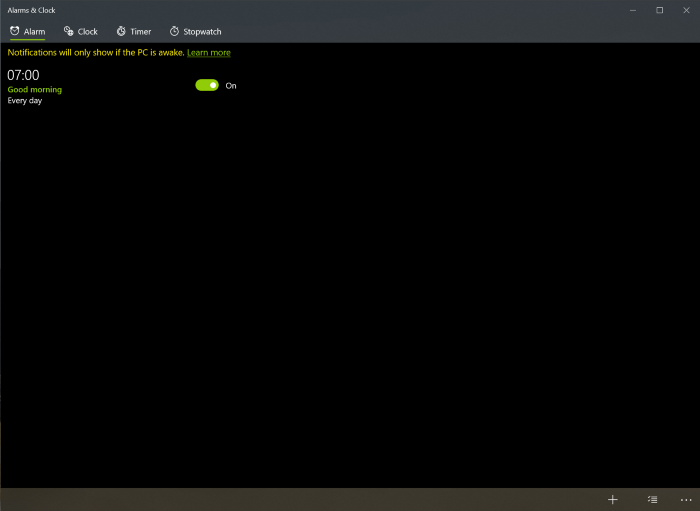Screen dimensions: 700x511
Task: Turn off the 07:00 alarm toggle
Action: [207, 85]
